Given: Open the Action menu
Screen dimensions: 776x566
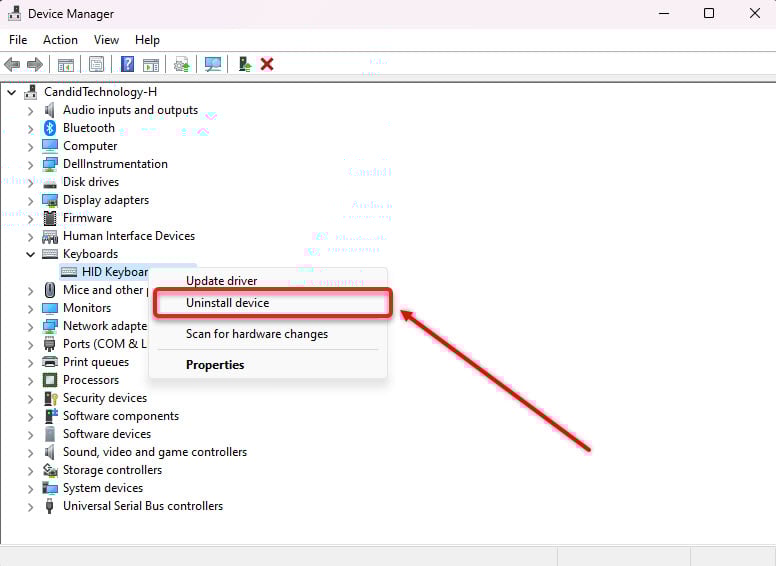Looking at the screenshot, I should coord(60,40).
